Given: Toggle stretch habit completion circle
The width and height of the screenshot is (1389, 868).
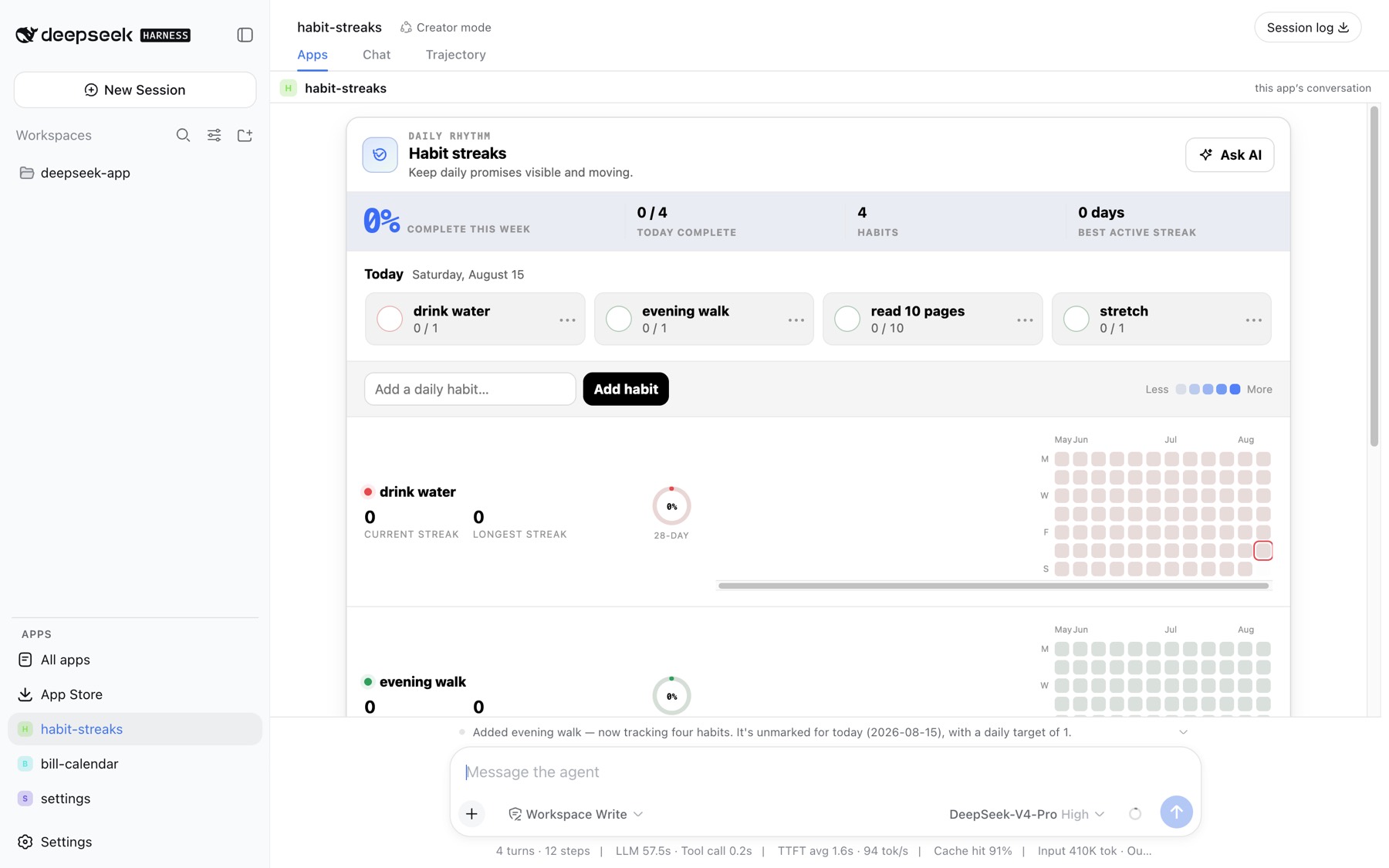Looking at the screenshot, I should [1076, 319].
